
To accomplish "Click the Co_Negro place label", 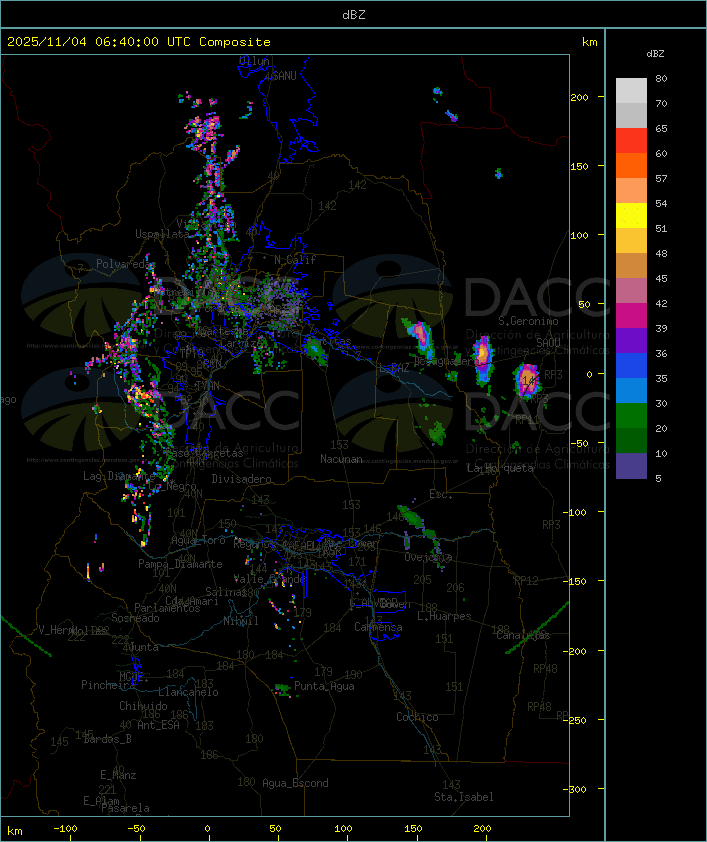I will (172, 486).
